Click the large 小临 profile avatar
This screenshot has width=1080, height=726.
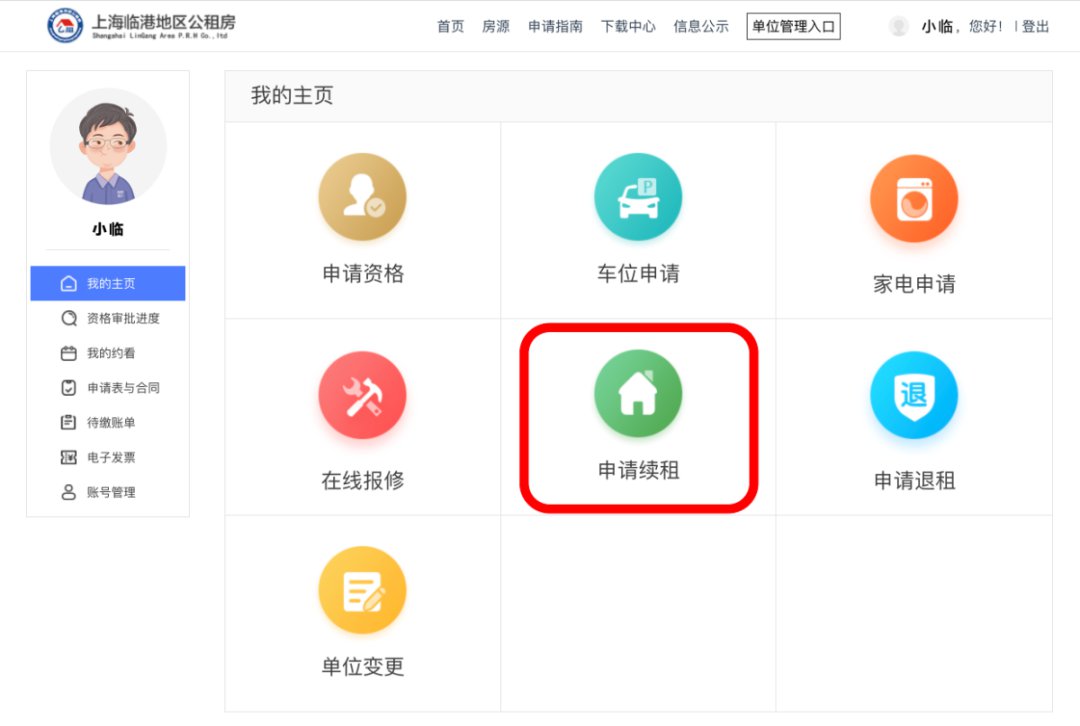point(108,147)
